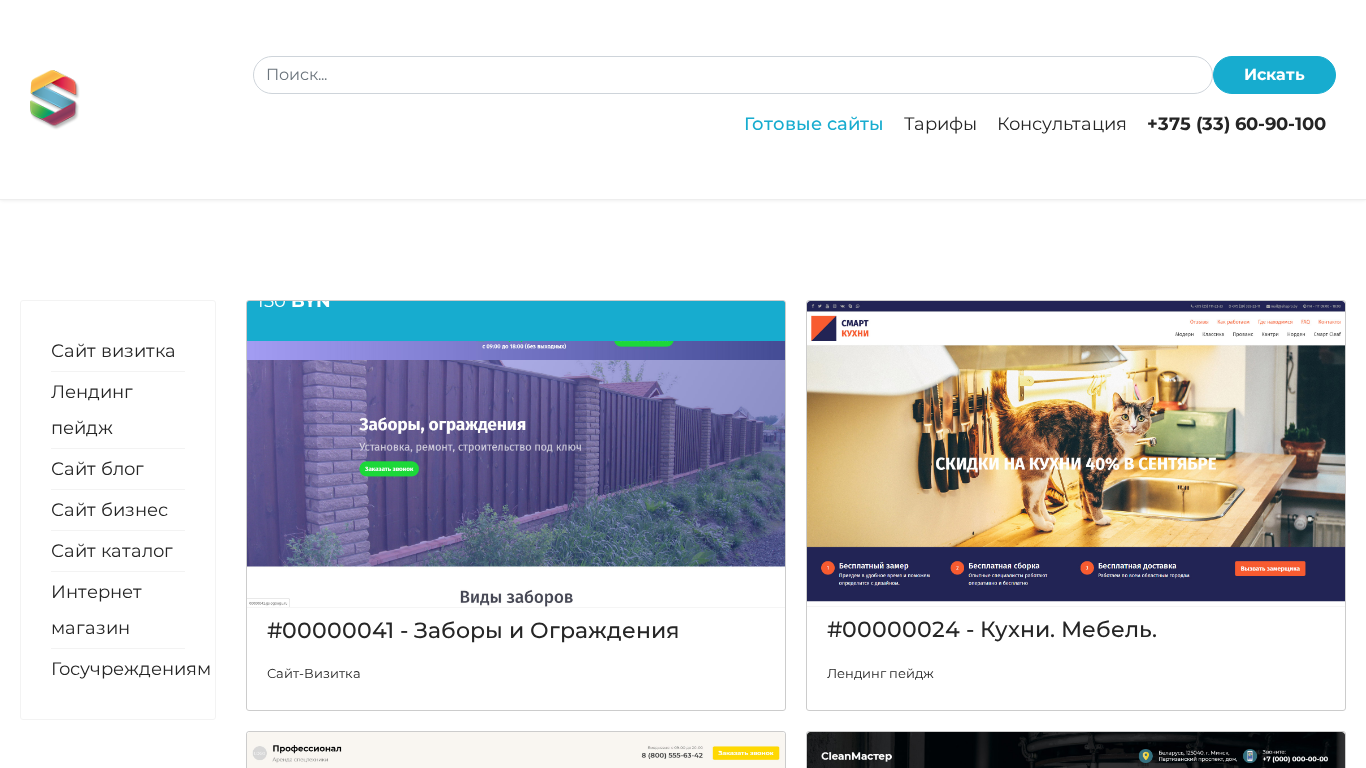Open the Госучреждениям category

tap(131, 669)
